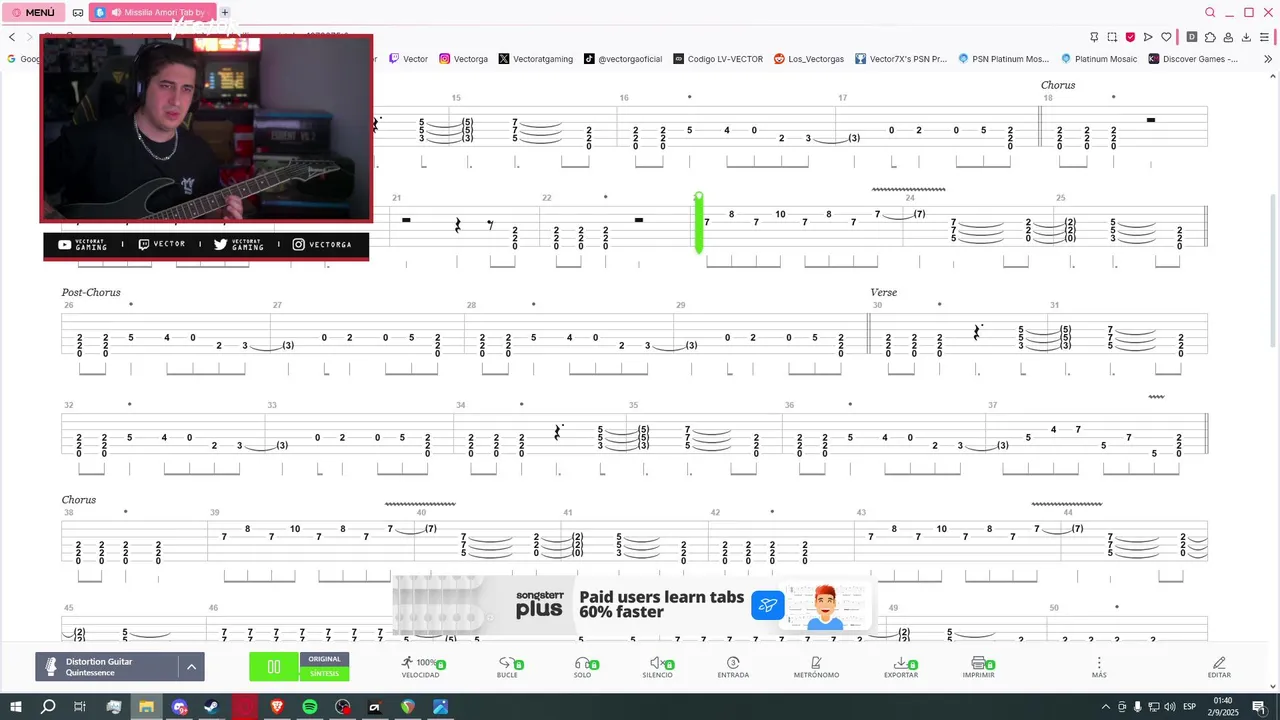Viewport: 1280px width, 720px height.
Task: Toggle Solo mode for the track
Action: [582, 667]
